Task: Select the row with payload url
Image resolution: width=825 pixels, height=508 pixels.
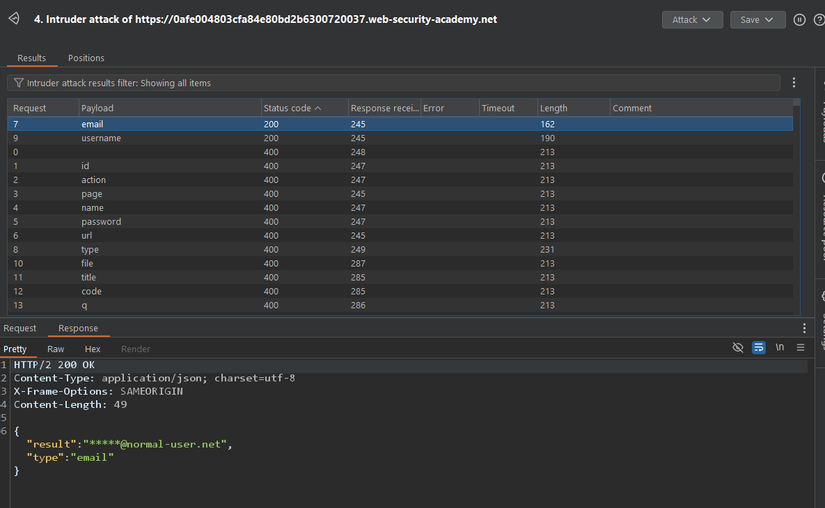Action: (400, 236)
